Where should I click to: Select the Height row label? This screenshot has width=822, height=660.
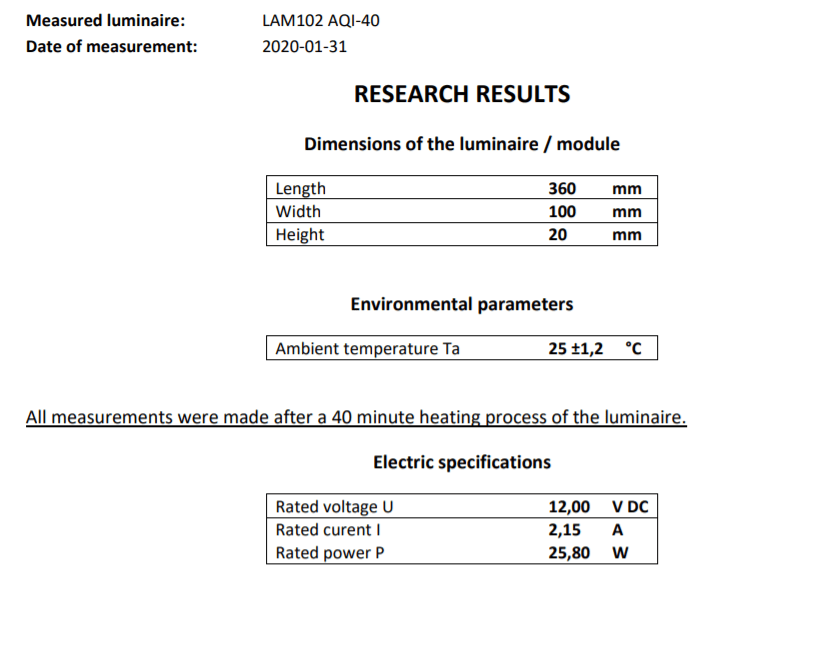300,235
